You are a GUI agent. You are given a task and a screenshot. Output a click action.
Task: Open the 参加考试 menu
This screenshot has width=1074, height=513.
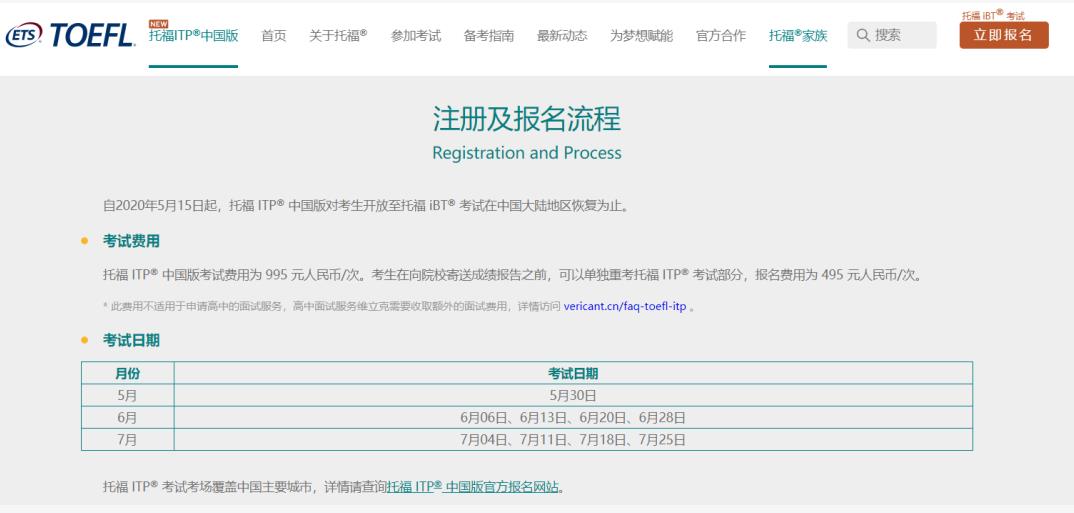click(416, 36)
